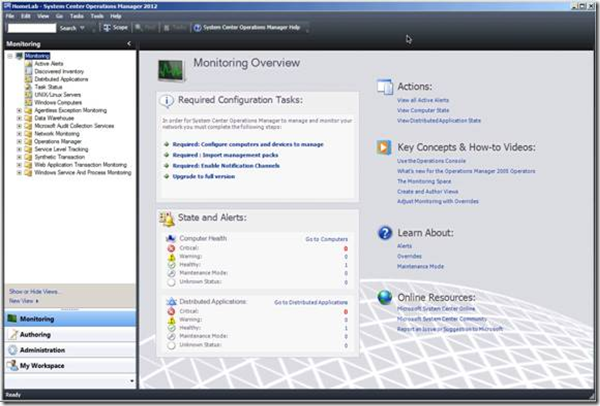Screen dimensions: 600x406
Task: Select Task Status tree item
Action: (x=48, y=87)
